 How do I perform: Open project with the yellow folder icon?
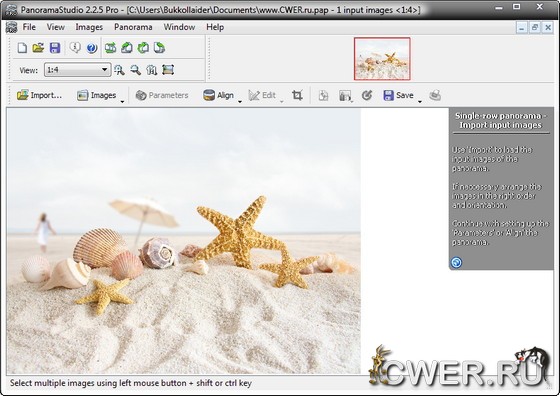pyautogui.click(x=38, y=48)
